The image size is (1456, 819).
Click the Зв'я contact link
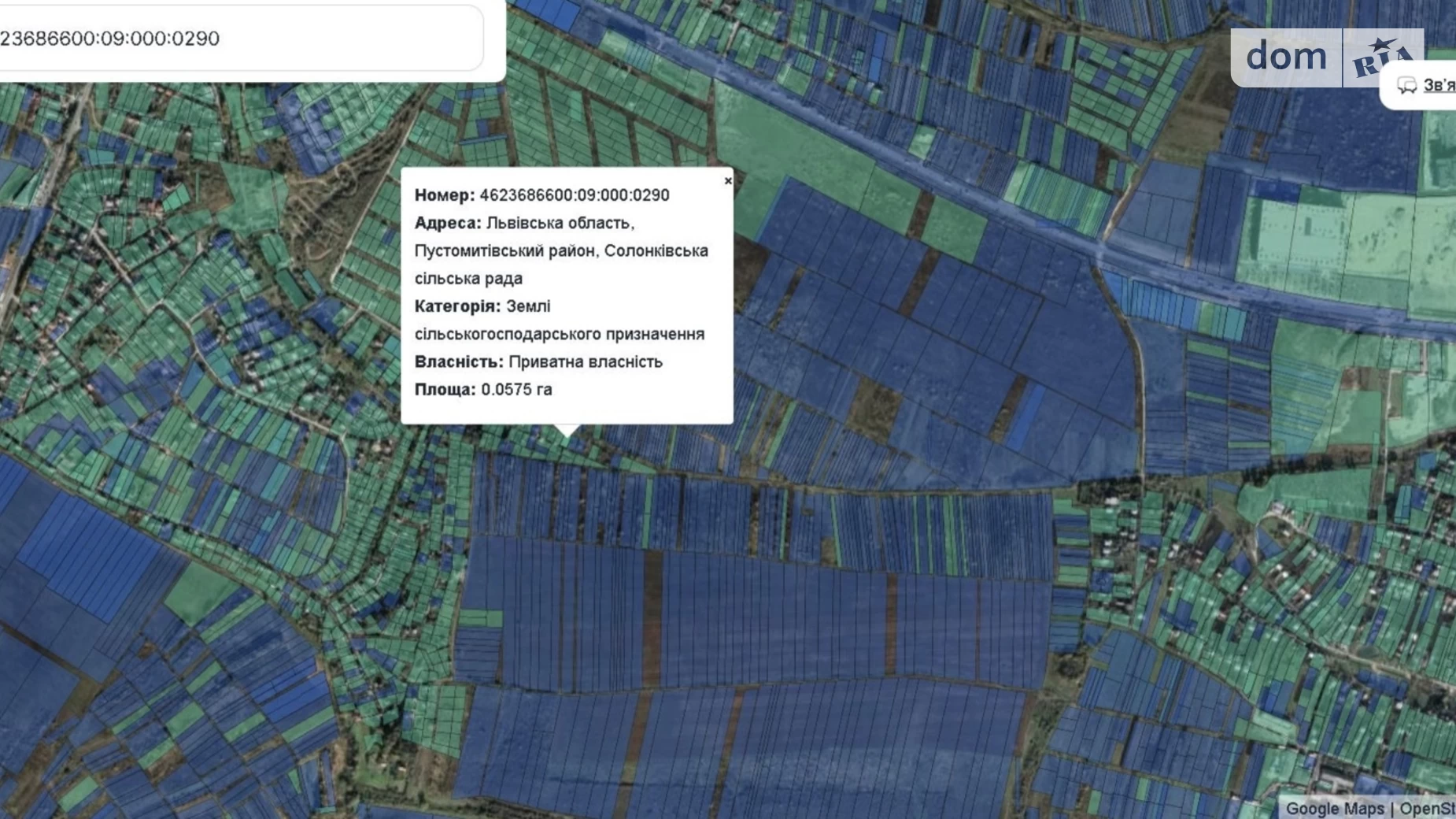click(x=1439, y=85)
